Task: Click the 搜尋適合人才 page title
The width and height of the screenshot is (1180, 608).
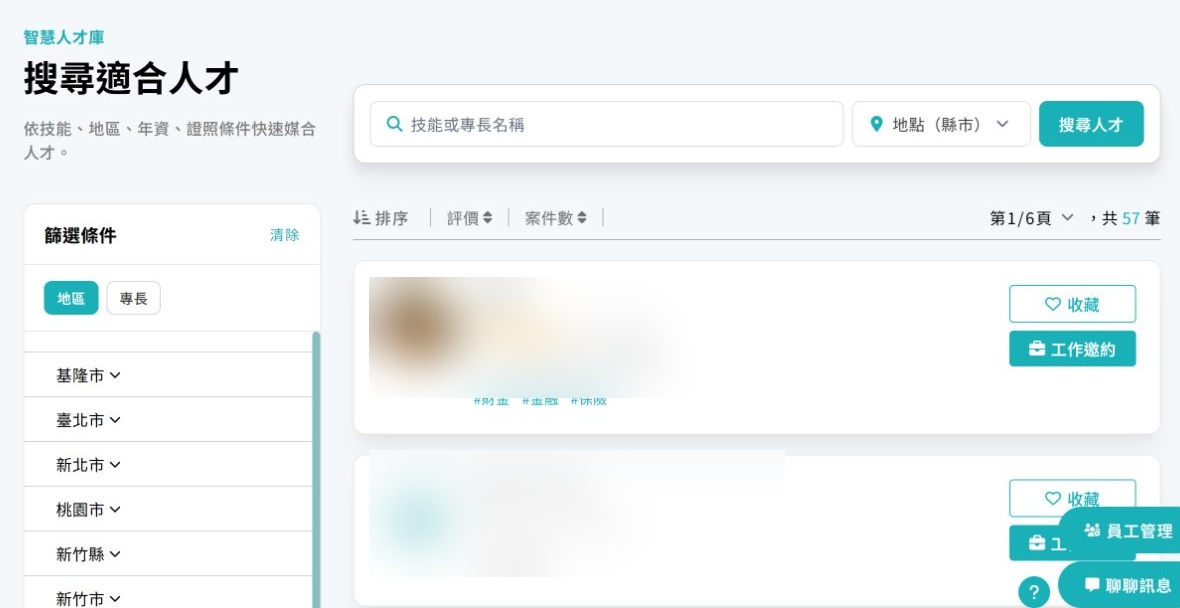Action: coord(131,78)
